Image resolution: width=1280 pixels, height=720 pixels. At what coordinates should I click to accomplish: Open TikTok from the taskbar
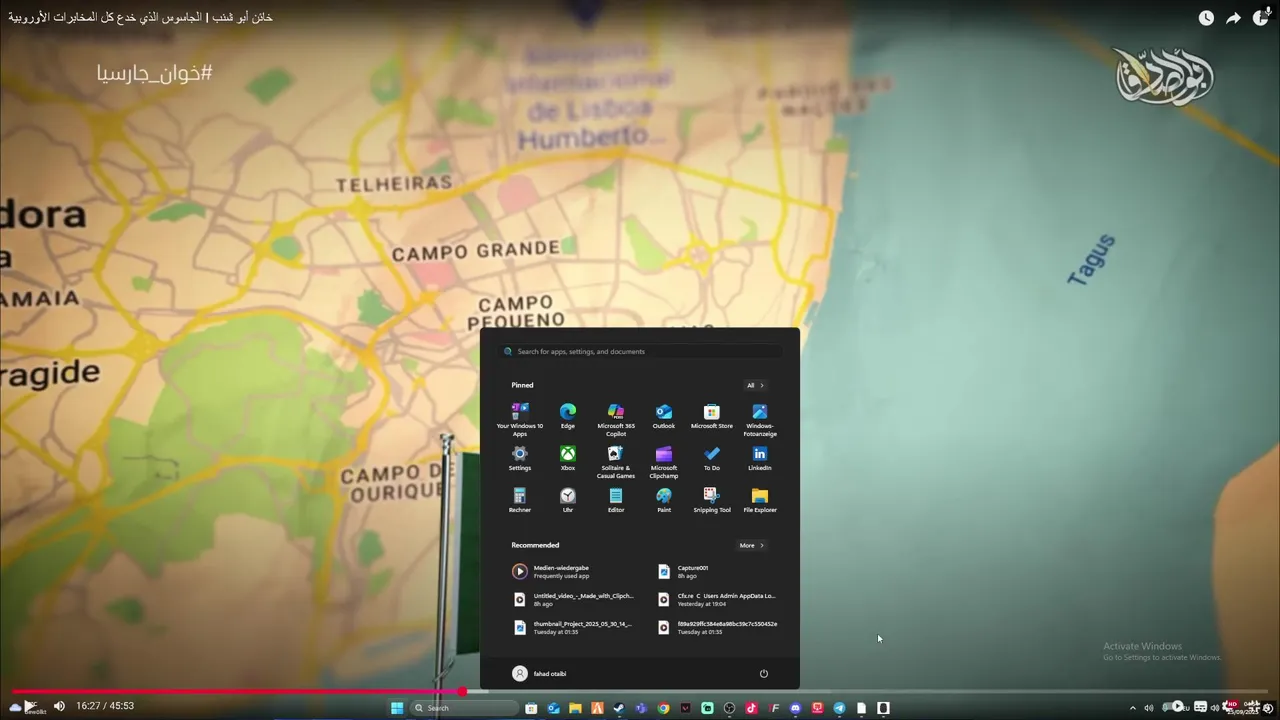751,708
